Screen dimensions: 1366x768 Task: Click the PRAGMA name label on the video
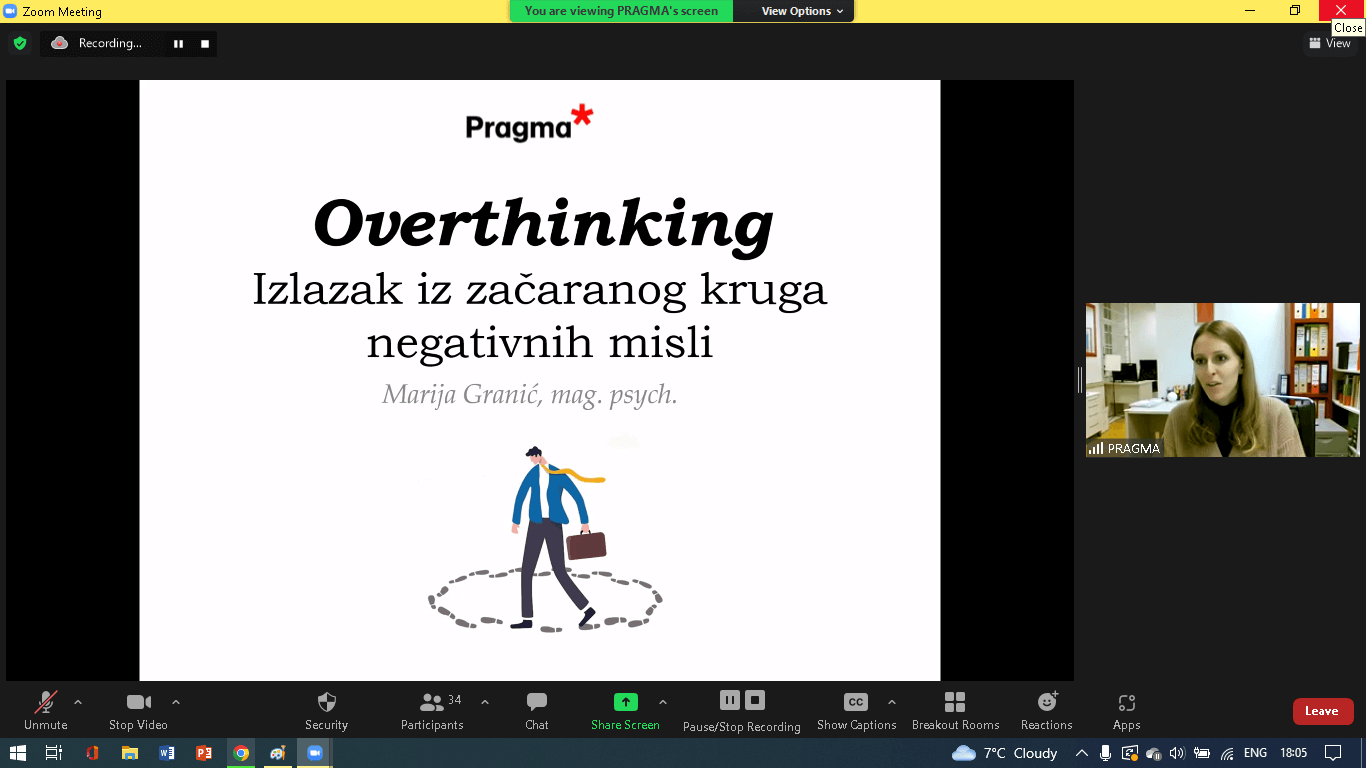click(1134, 449)
